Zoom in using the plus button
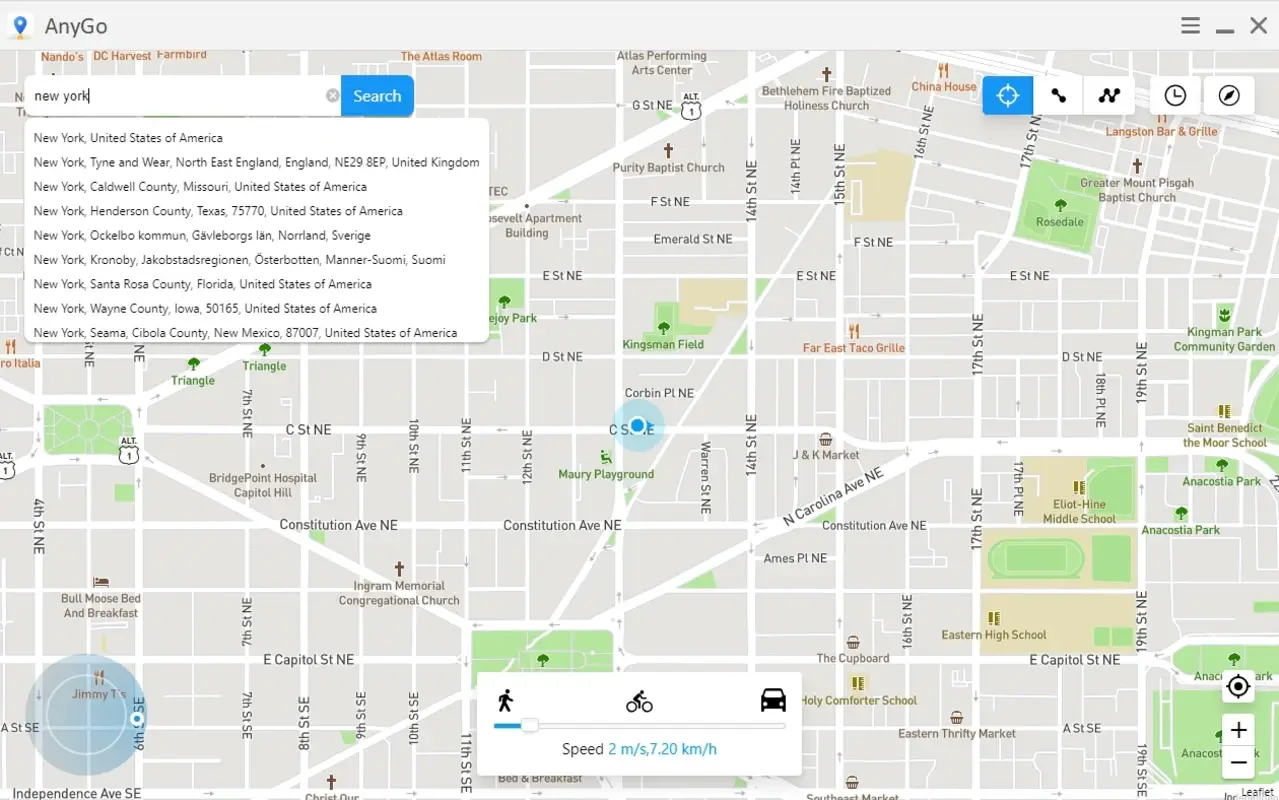The width and height of the screenshot is (1279, 800). [x=1237, y=729]
